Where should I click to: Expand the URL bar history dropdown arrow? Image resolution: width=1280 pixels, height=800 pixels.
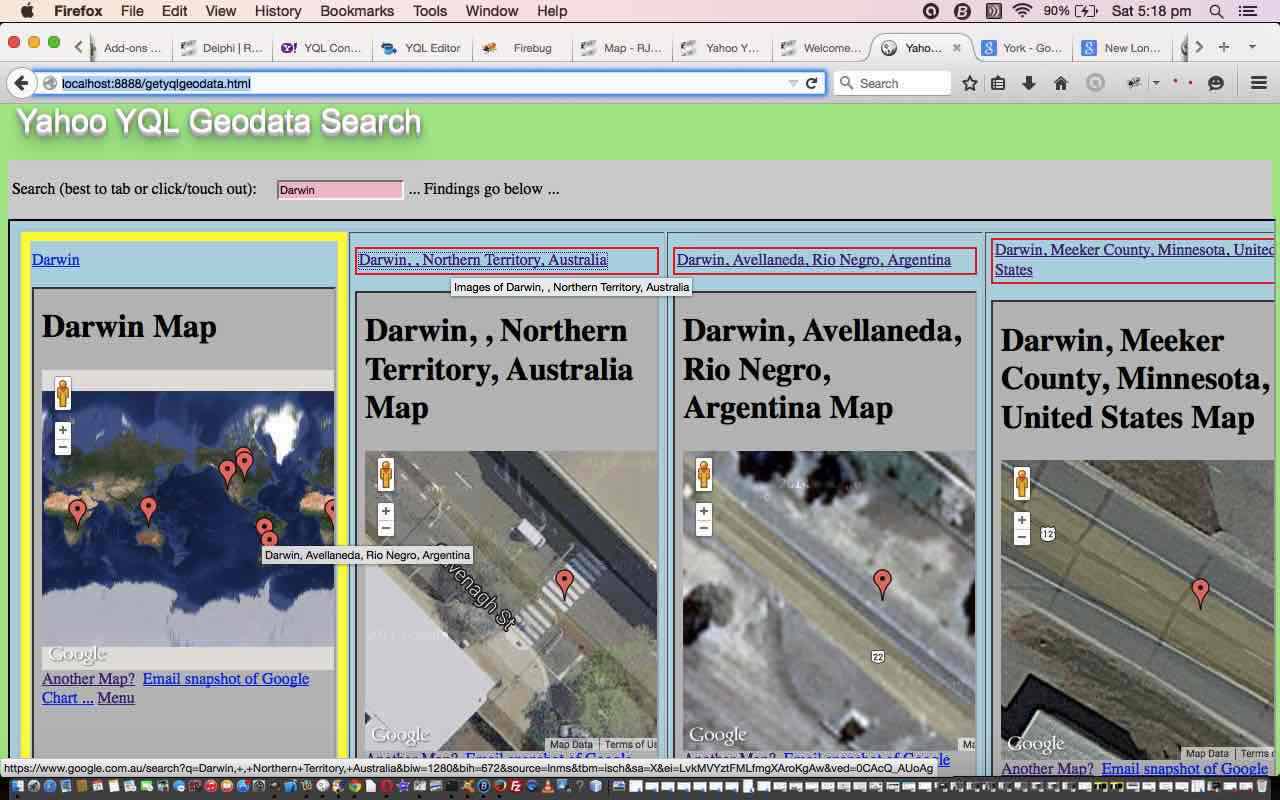point(793,84)
